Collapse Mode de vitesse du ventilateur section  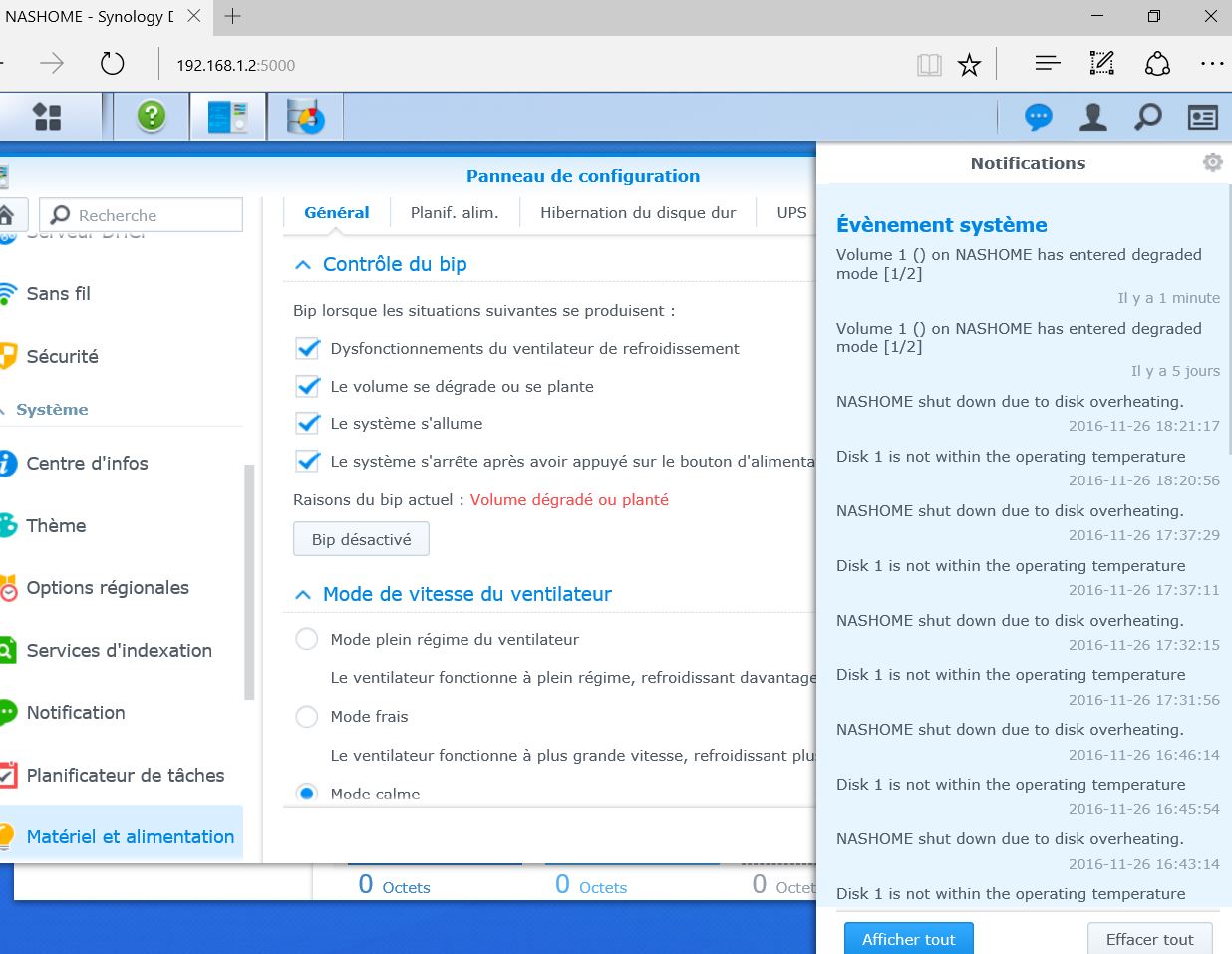point(303,595)
